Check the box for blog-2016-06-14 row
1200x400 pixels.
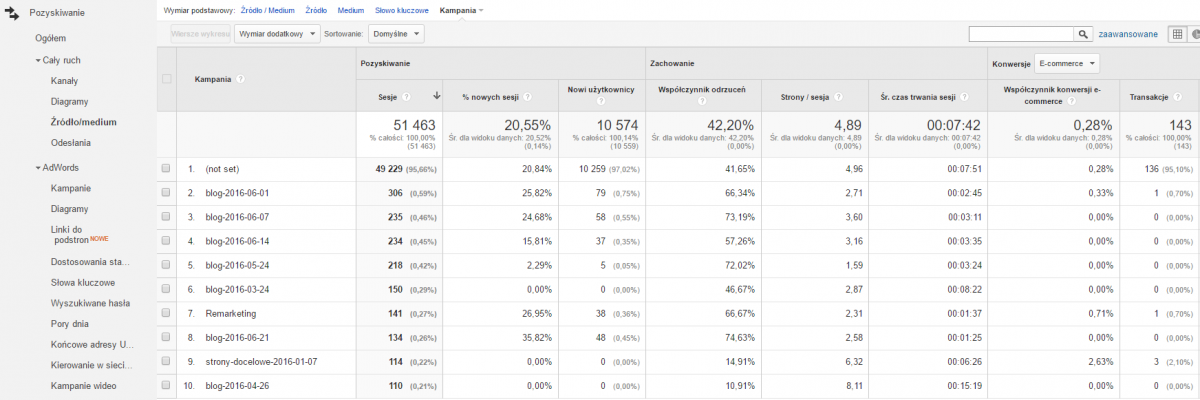167,240
